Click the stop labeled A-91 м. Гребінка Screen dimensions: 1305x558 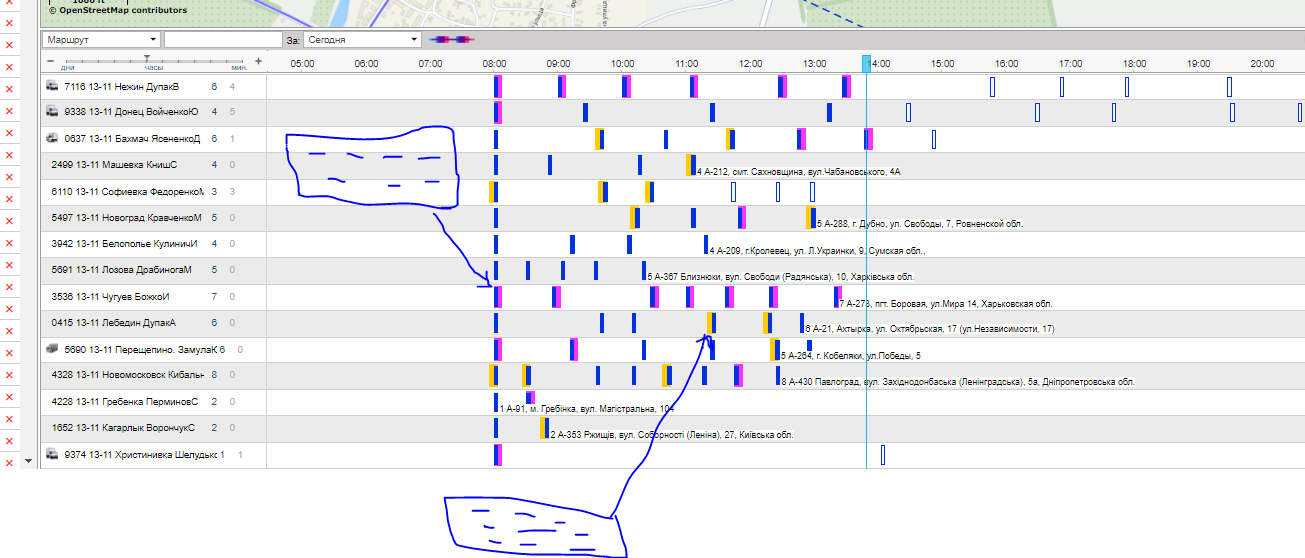click(x=585, y=409)
